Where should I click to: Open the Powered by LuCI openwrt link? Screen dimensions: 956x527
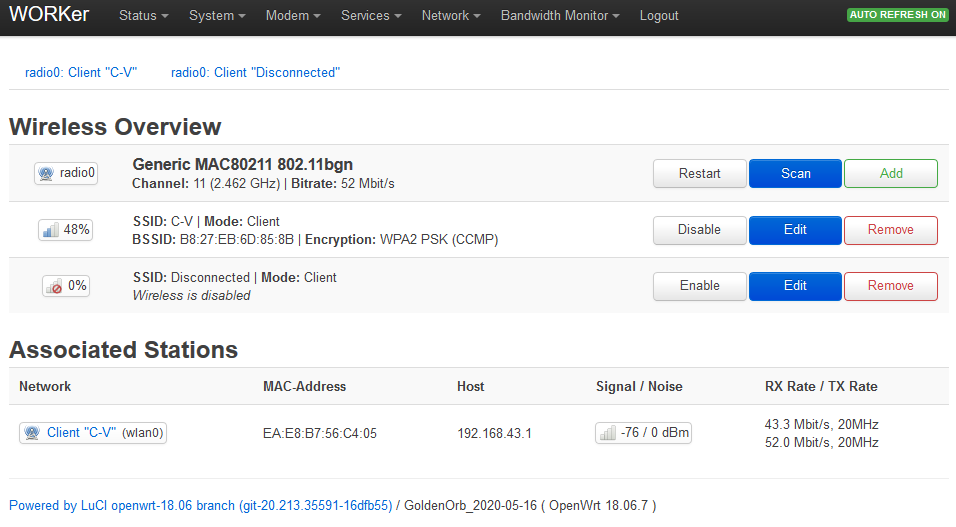coord(200,506)
